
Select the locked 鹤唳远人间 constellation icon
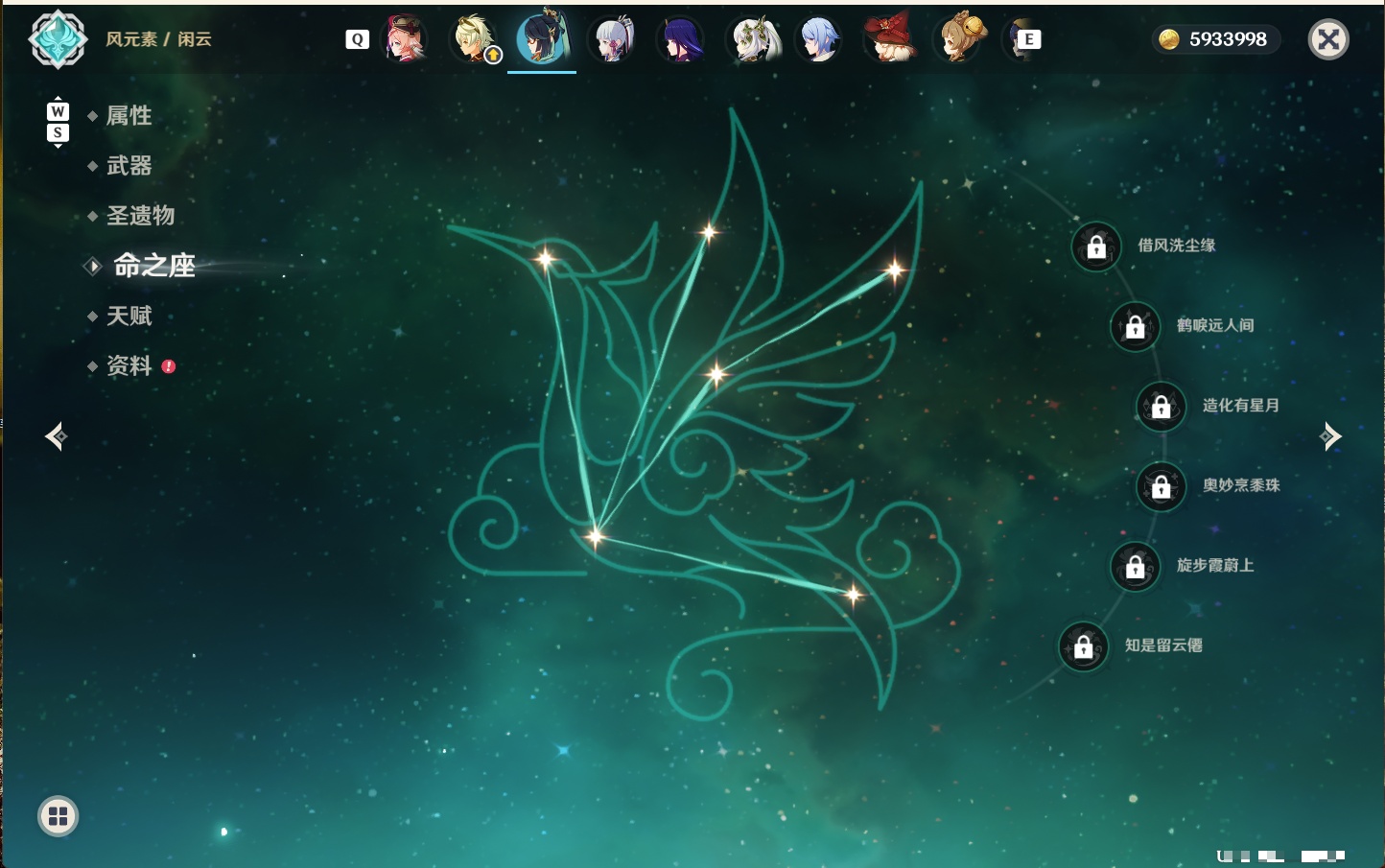pyautogui.click(x=1136, y=326)
